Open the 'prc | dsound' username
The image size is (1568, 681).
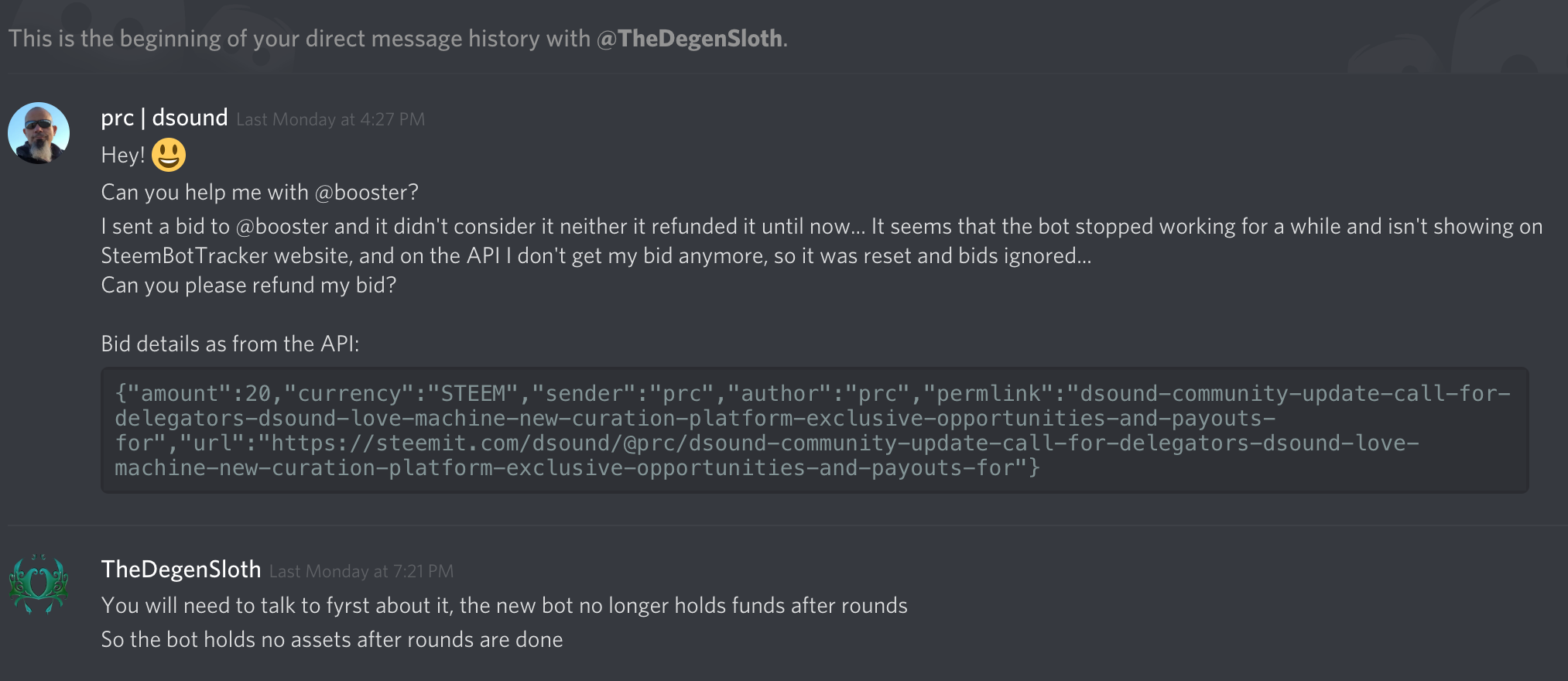pyautogui.click(x=164, y=118)
